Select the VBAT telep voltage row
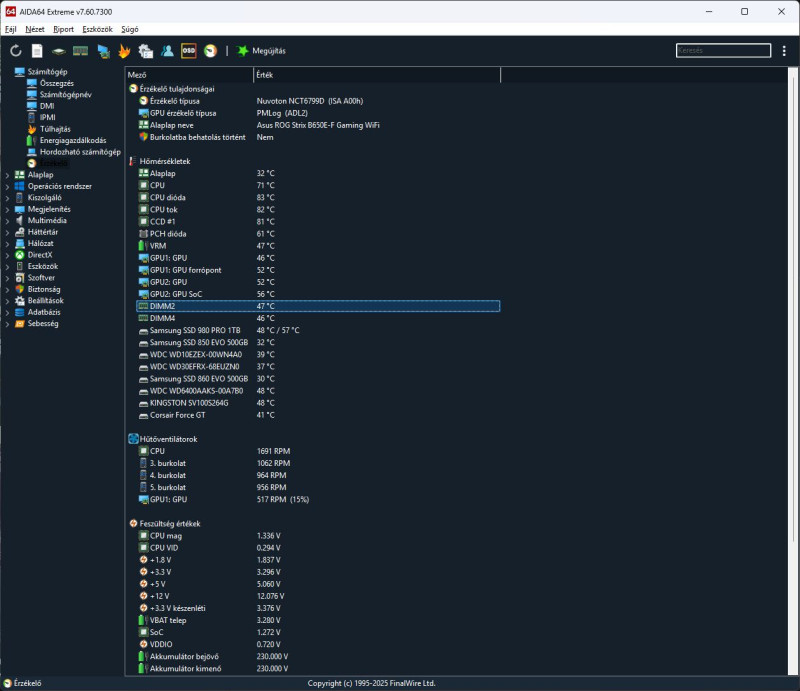Viewport: 800px width, 691px height. [318, 621]
